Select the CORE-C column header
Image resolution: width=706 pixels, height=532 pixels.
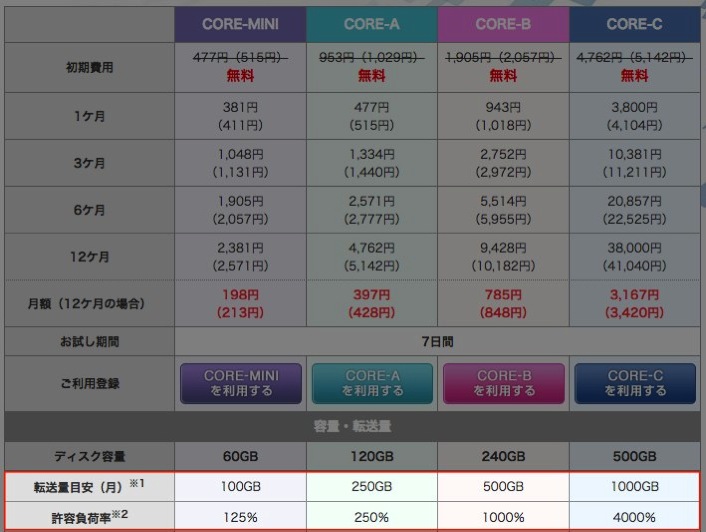coord(634,24)
